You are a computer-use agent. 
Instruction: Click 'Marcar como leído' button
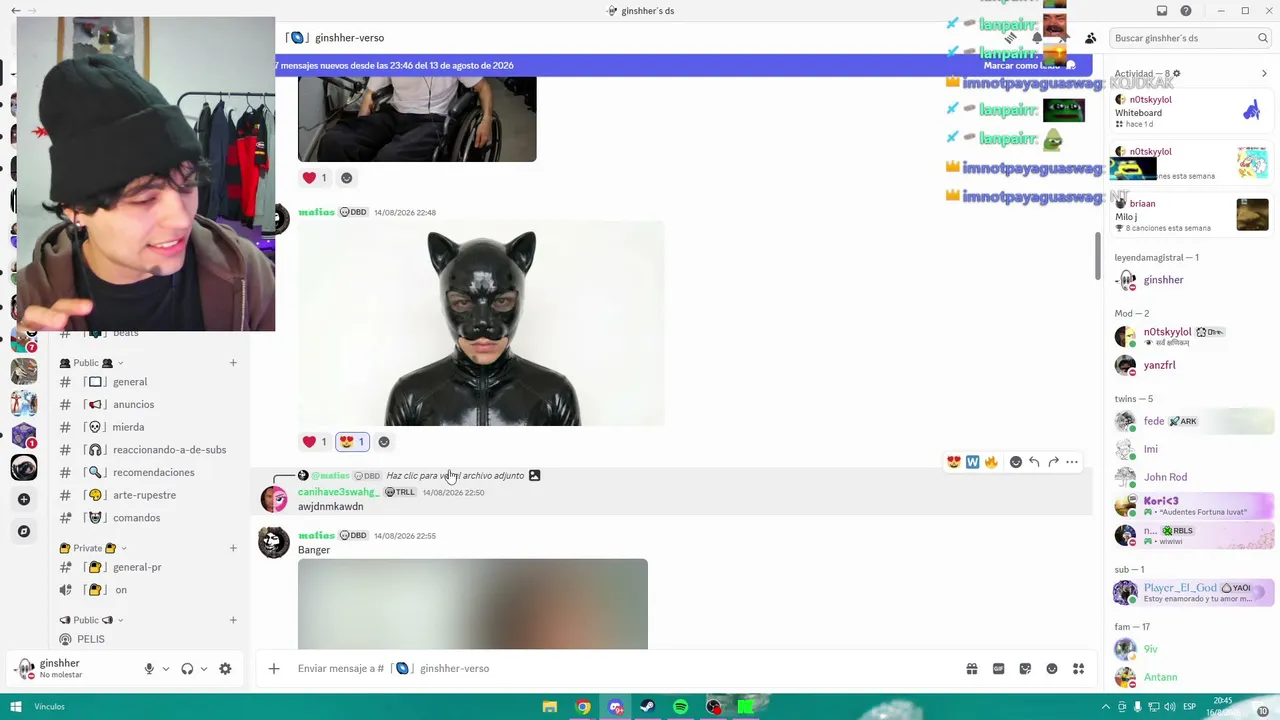(1030, 66)
